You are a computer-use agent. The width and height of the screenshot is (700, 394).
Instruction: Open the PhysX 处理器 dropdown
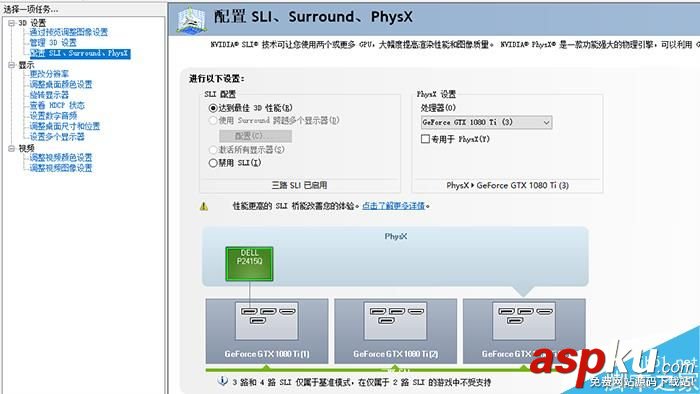point(486,122)
